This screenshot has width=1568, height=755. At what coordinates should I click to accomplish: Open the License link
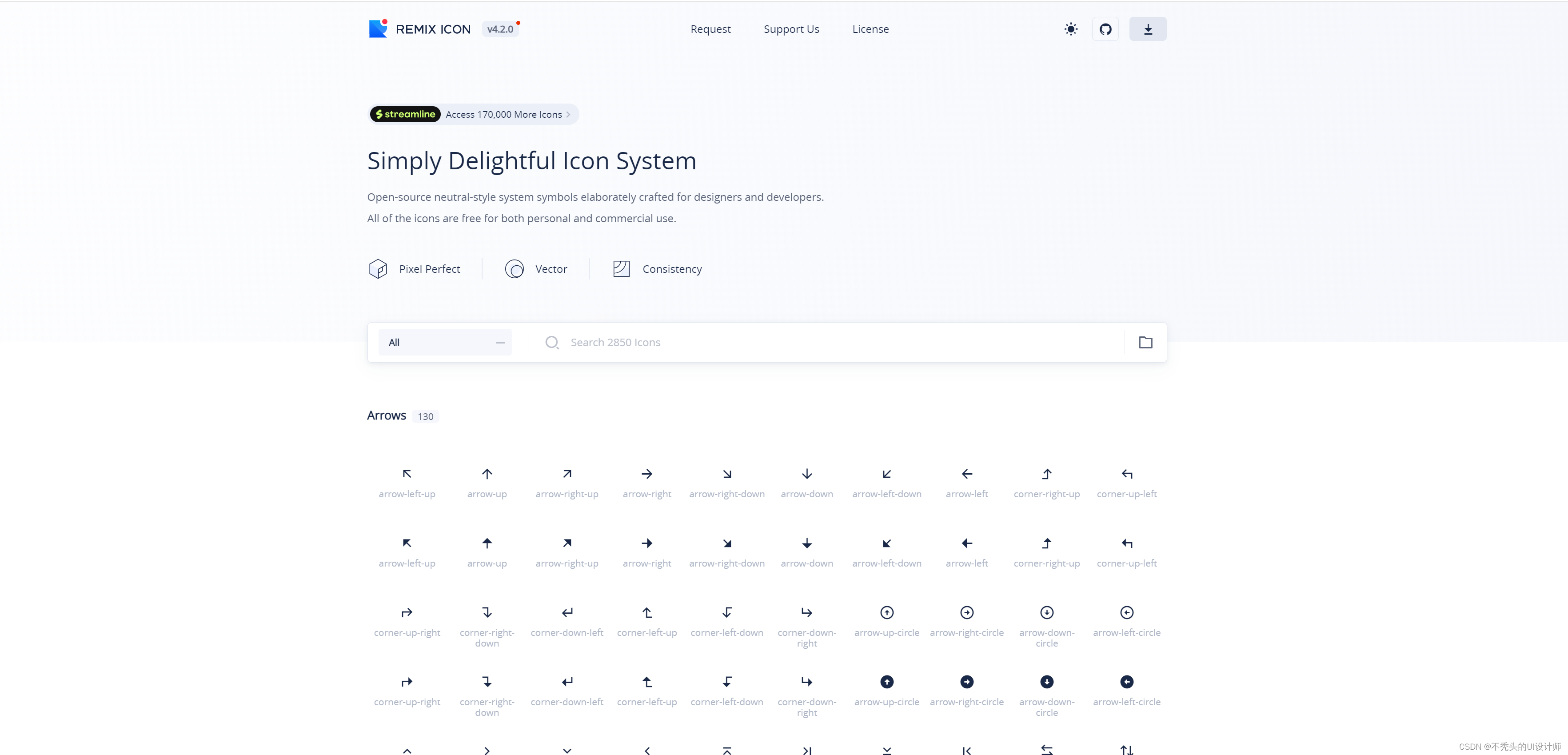870,29
